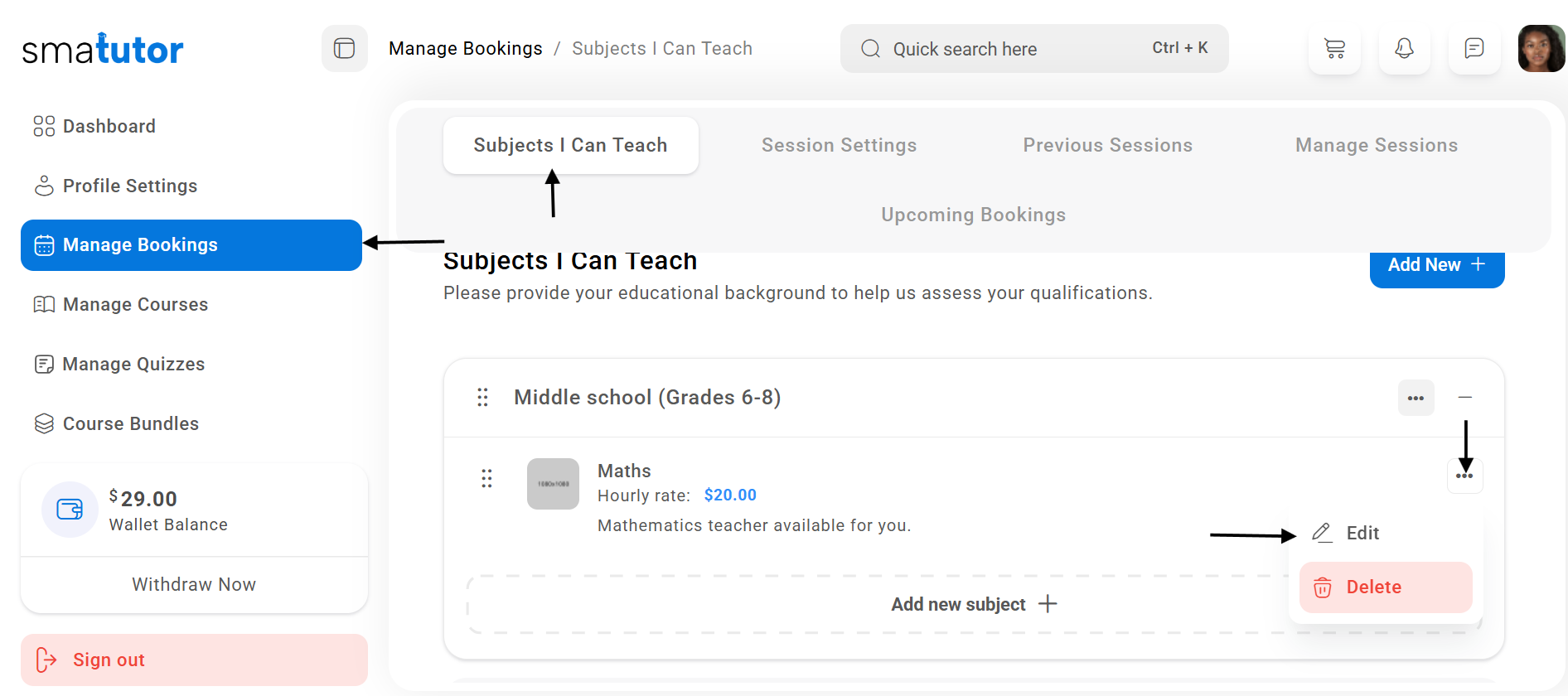1568x696 pixels.
Task: Open the chat messages icon
Action: coord(1474,49)
